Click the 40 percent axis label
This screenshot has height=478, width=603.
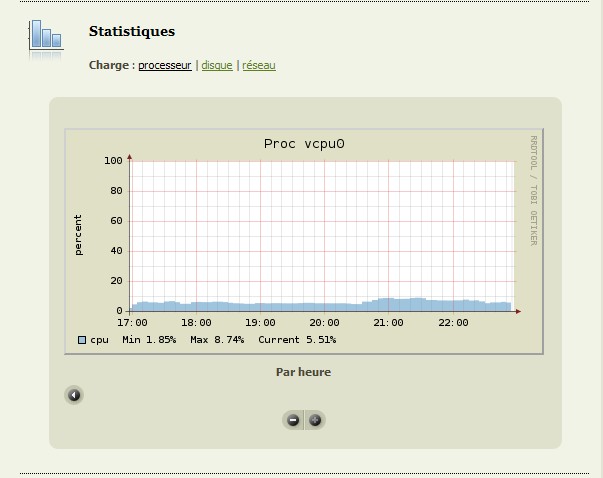click(116, 251)
